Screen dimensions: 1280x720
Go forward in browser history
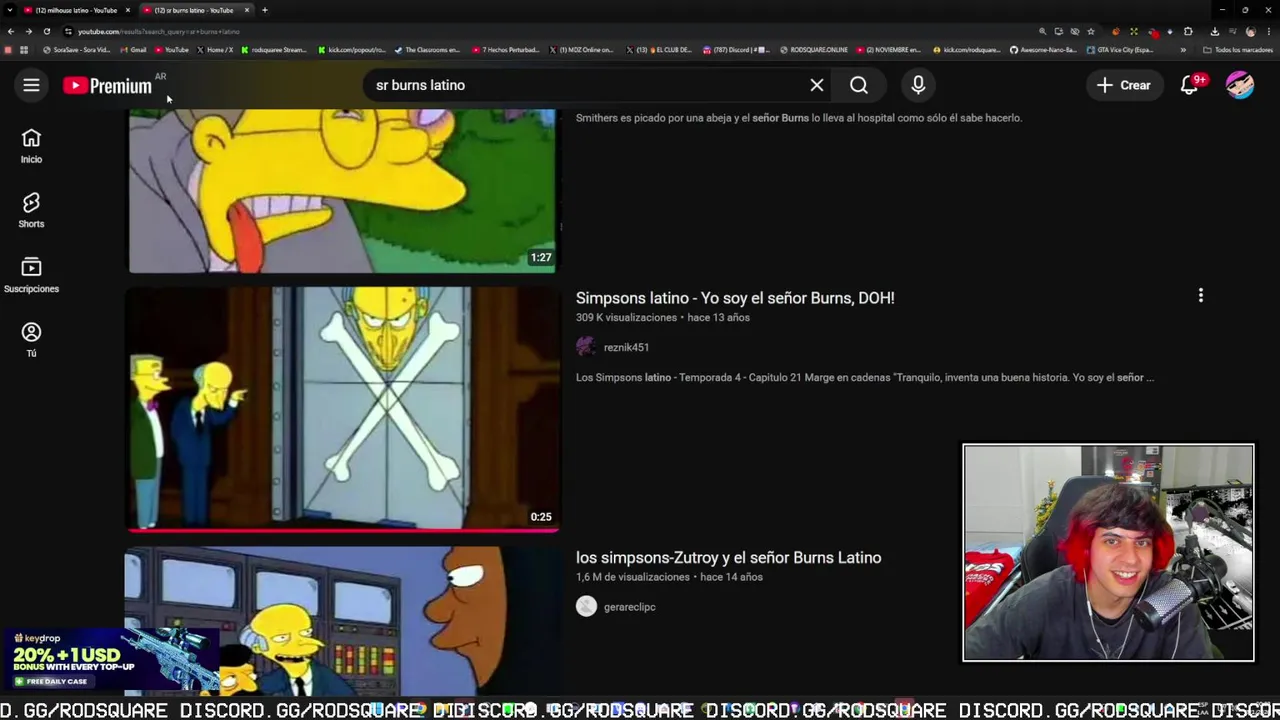[28, 31]
